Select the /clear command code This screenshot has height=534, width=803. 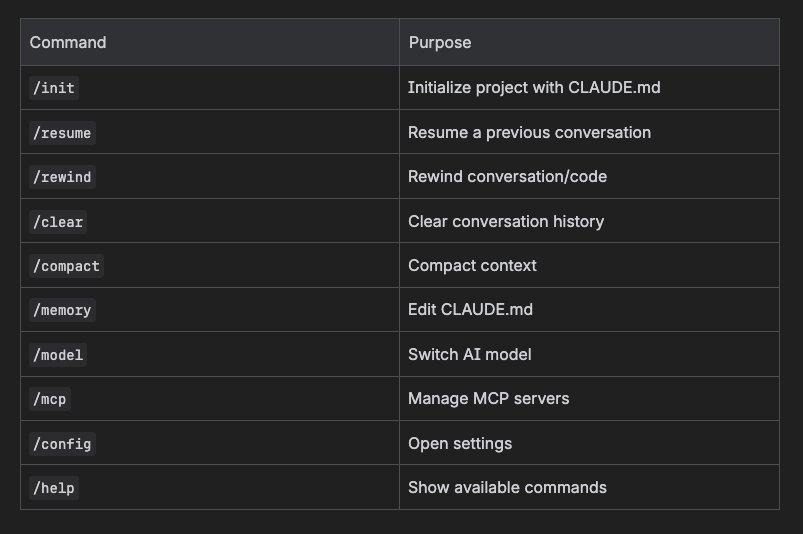coord(58,222)
